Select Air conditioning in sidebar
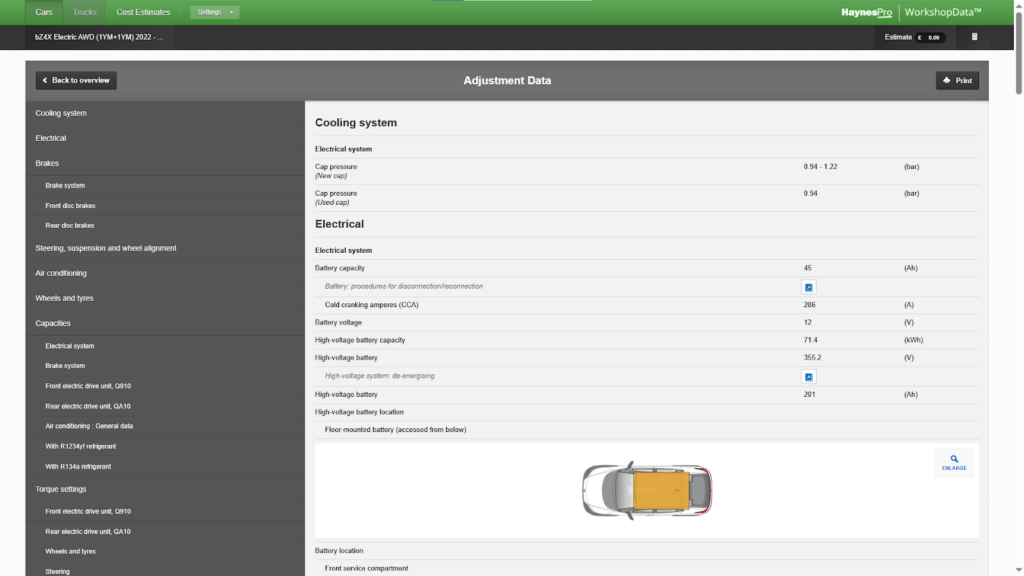 click(61, 273)
